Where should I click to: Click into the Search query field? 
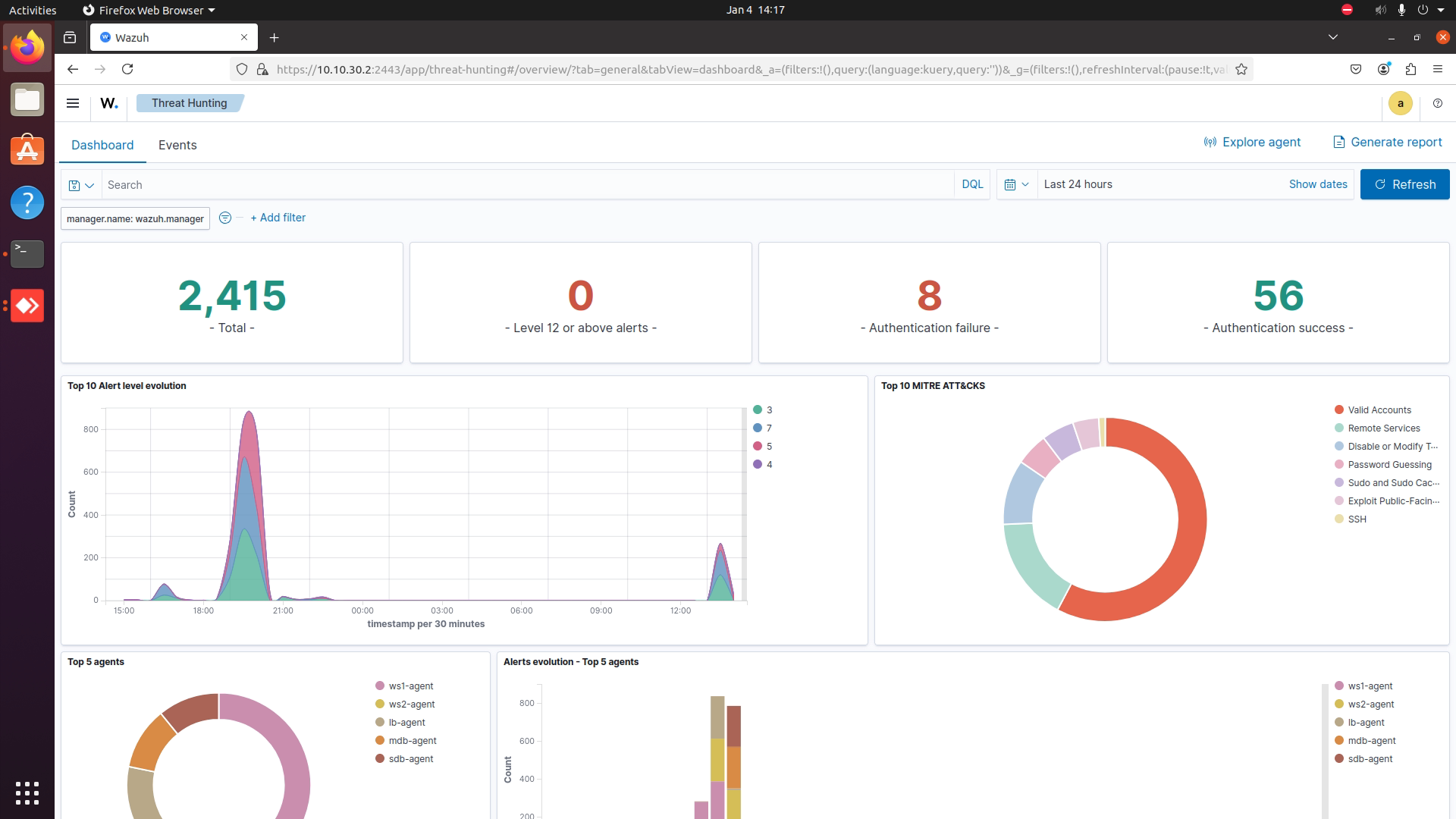tap(528, 185)
